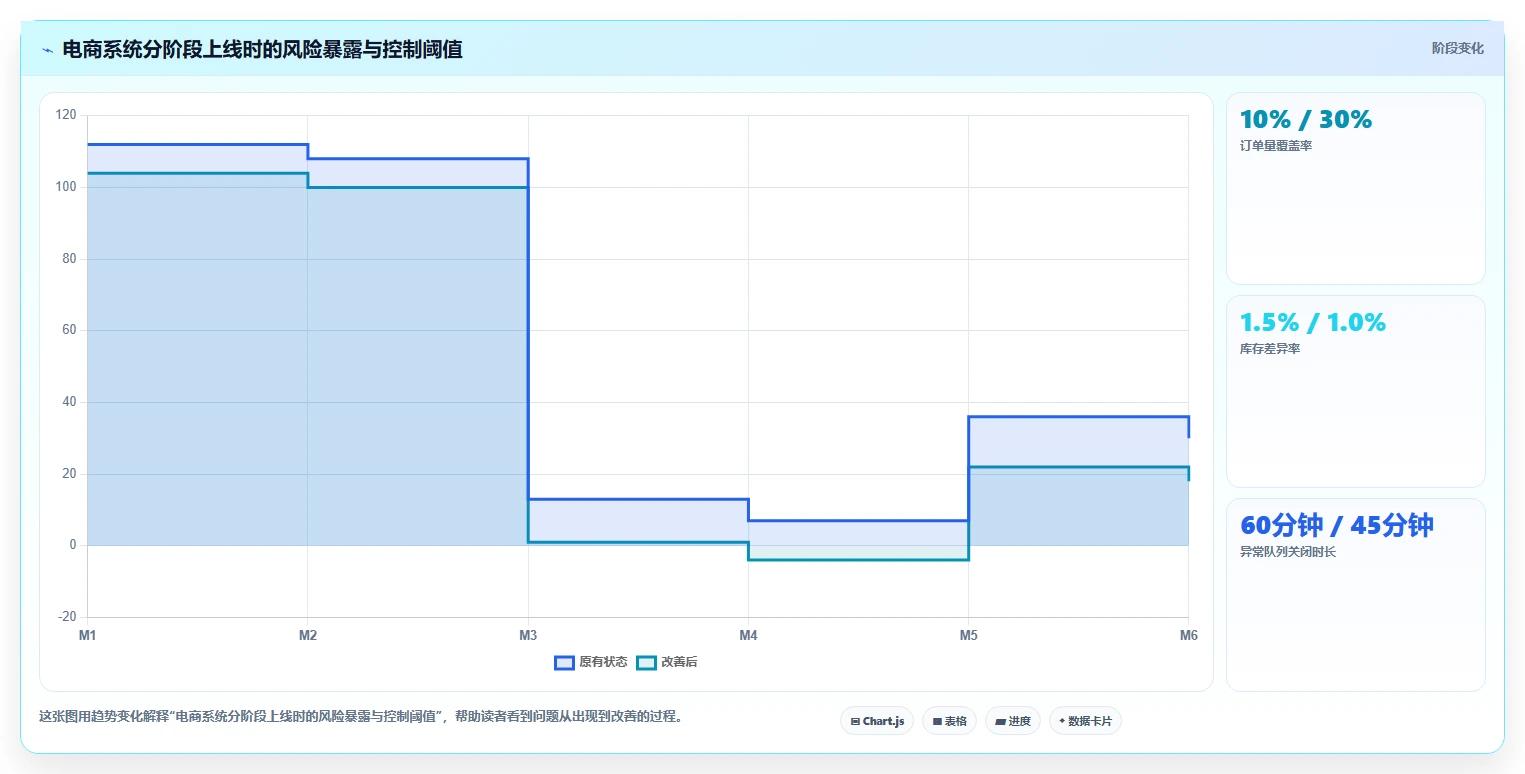Click the 100 y-axis tick label
The width and height of the screenshot is (1525, 774).
(66, 187)
